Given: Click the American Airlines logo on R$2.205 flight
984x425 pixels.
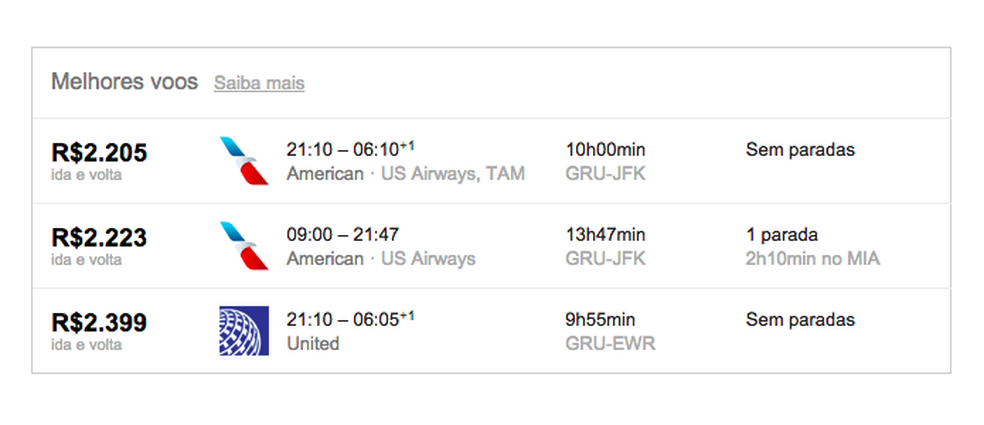Looking at the screenshot, I should (244, 161).
